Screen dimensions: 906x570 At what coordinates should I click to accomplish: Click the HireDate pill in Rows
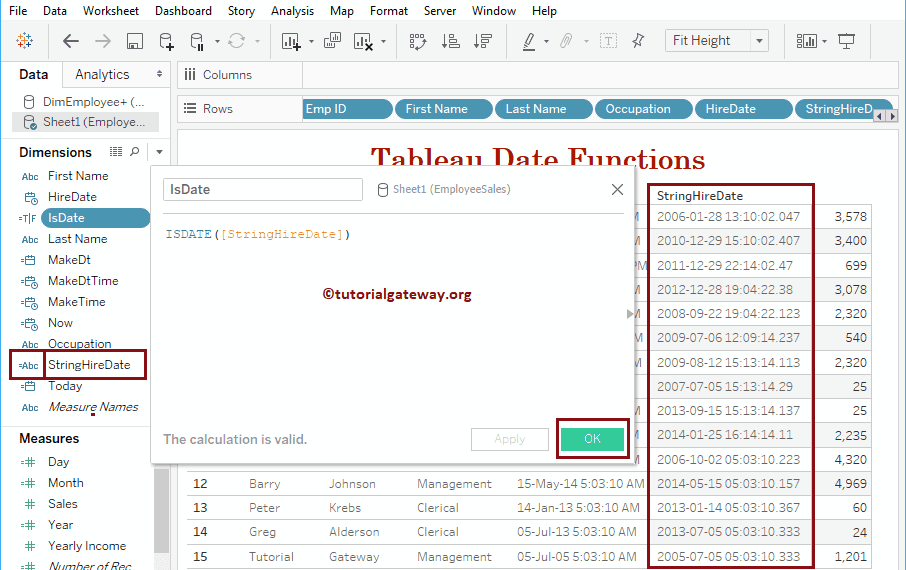click(x=743, y=109)
